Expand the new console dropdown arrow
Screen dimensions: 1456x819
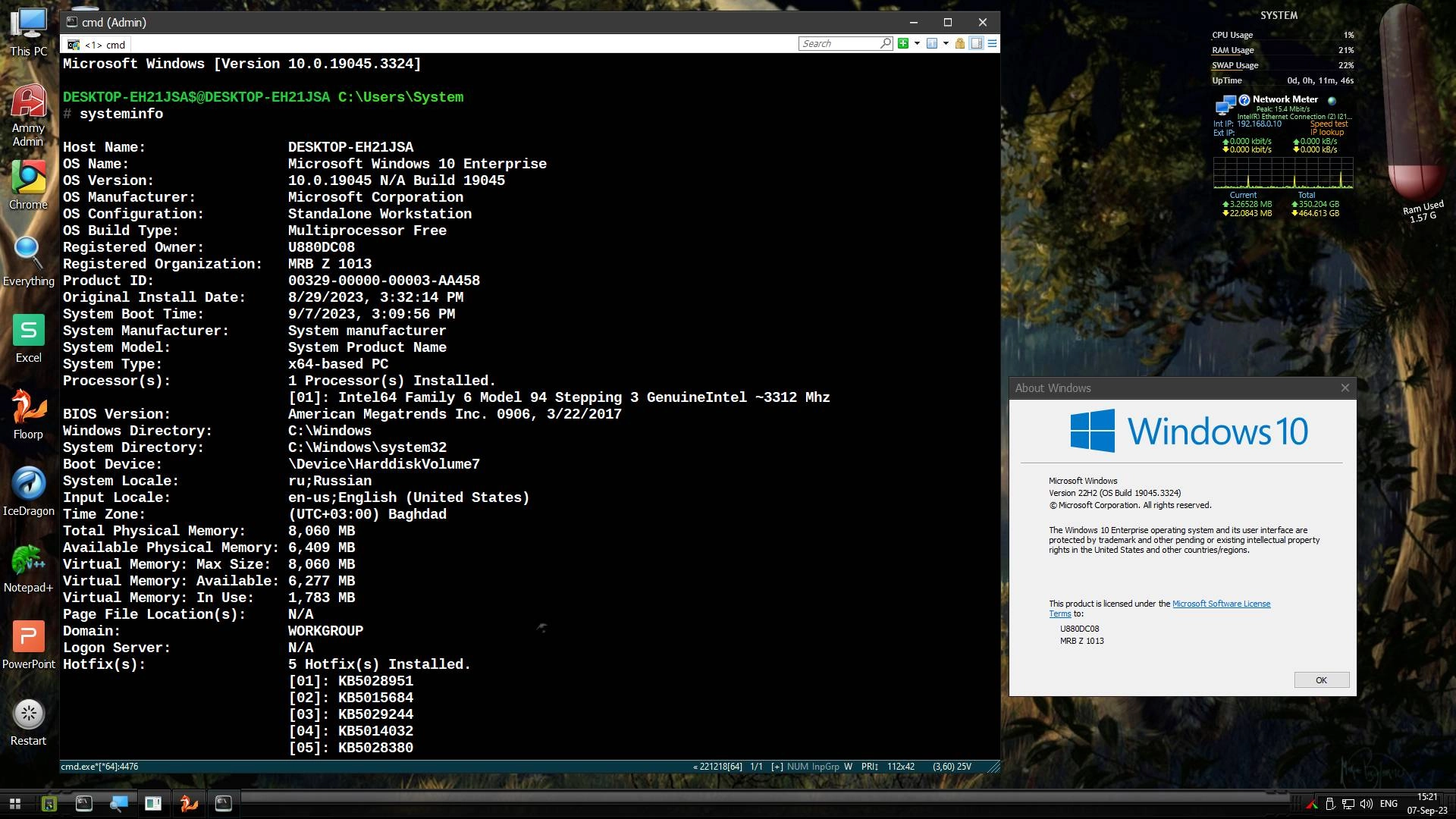917,43
